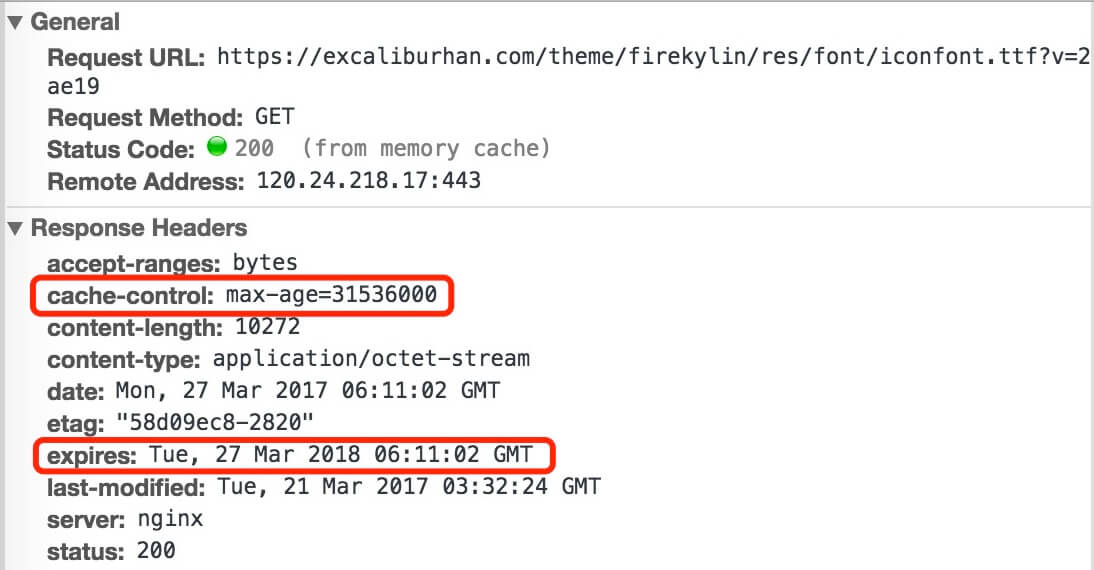Click the status 200 header row
Image resolution: width=1094 pixels, height=570 pixels.
[111, 551]
